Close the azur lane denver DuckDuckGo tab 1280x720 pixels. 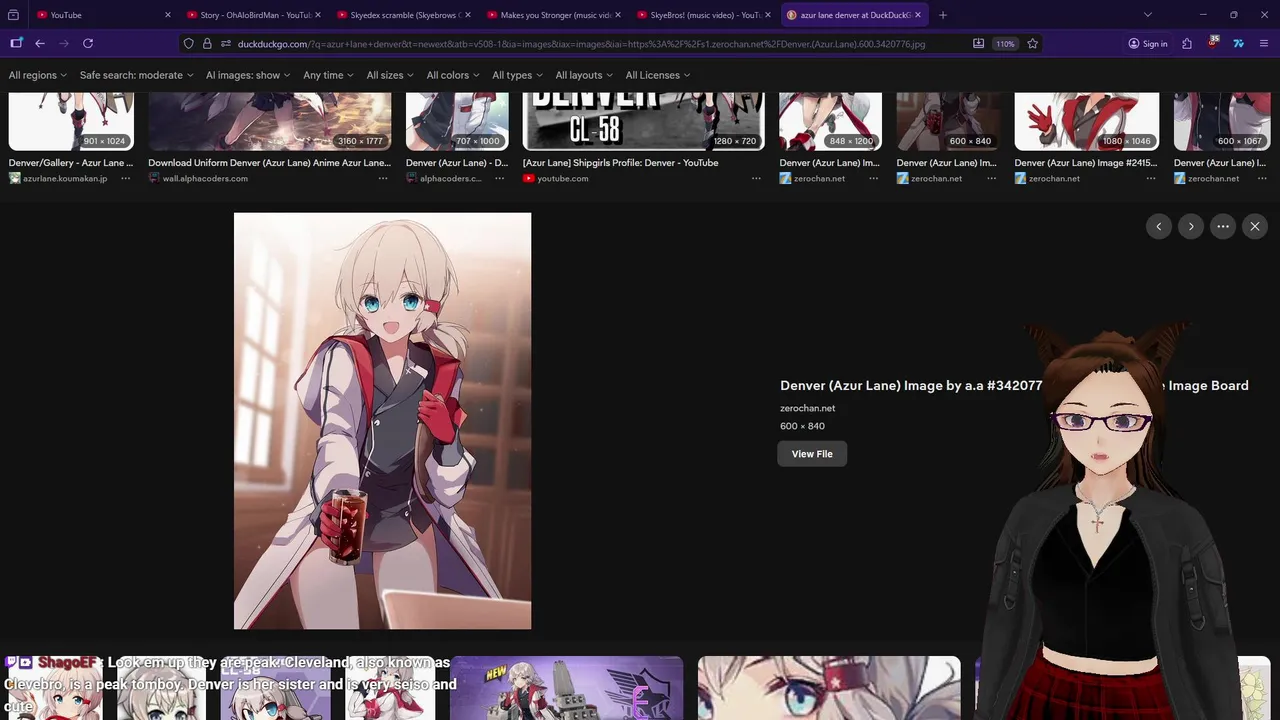917,15
